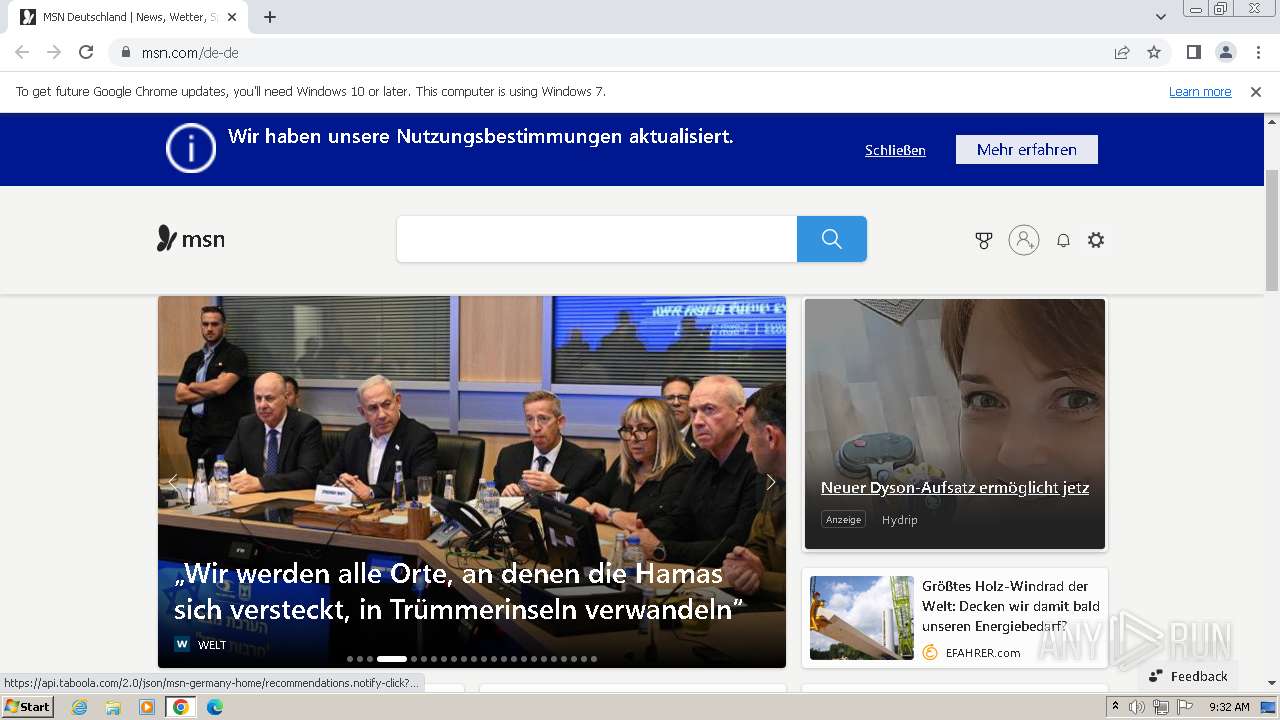Viewport: 1280px width, 720px height.
Task: Click Schließen in the blue banner
Action: point(895,150)
